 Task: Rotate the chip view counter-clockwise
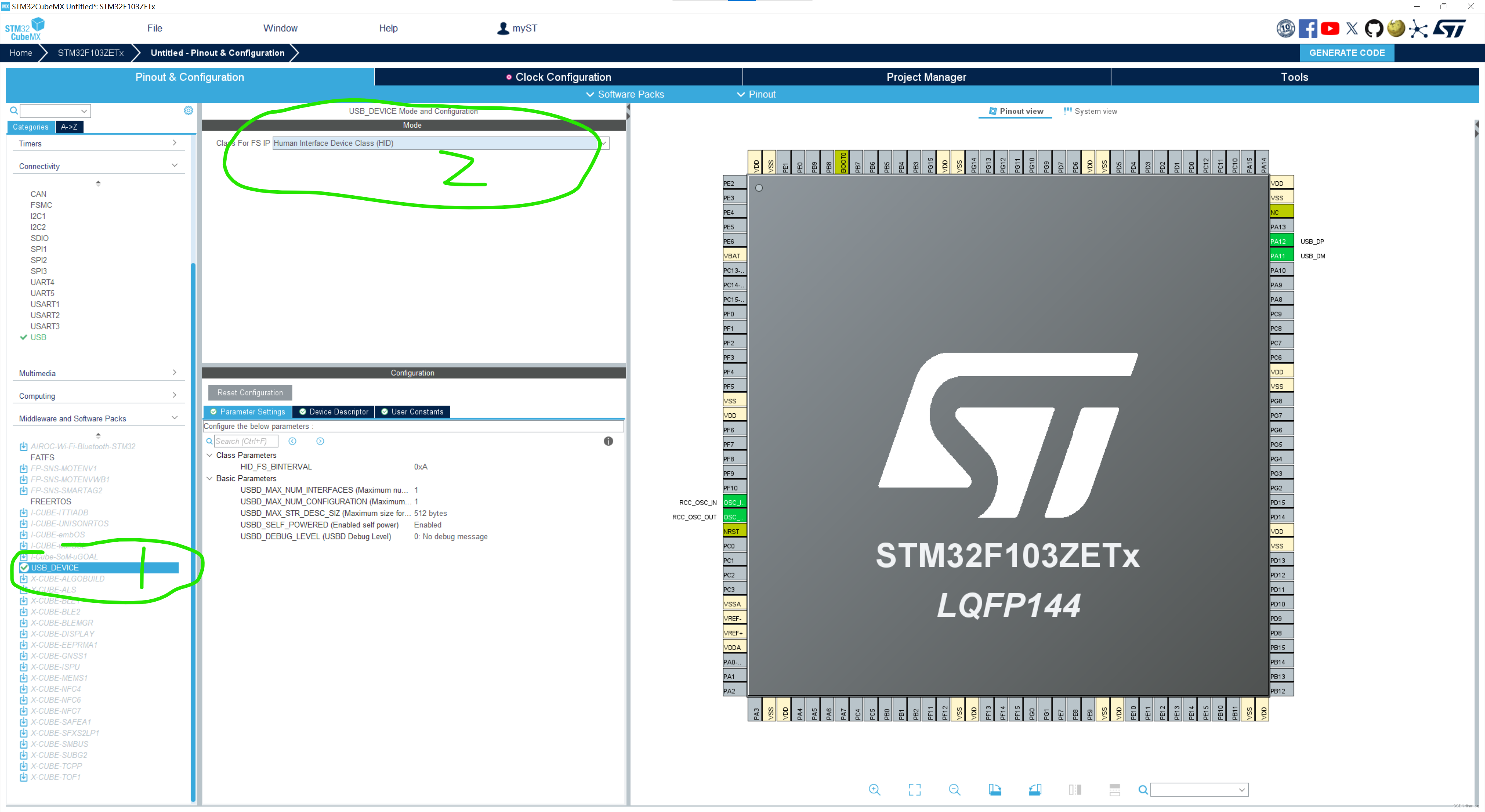pos(1035,790)
